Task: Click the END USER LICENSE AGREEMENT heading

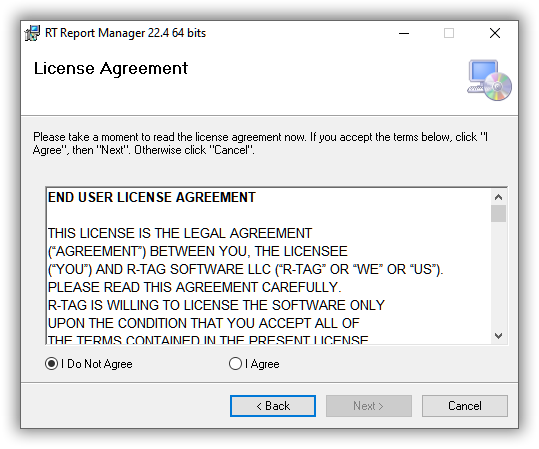Action: (152, 197)
